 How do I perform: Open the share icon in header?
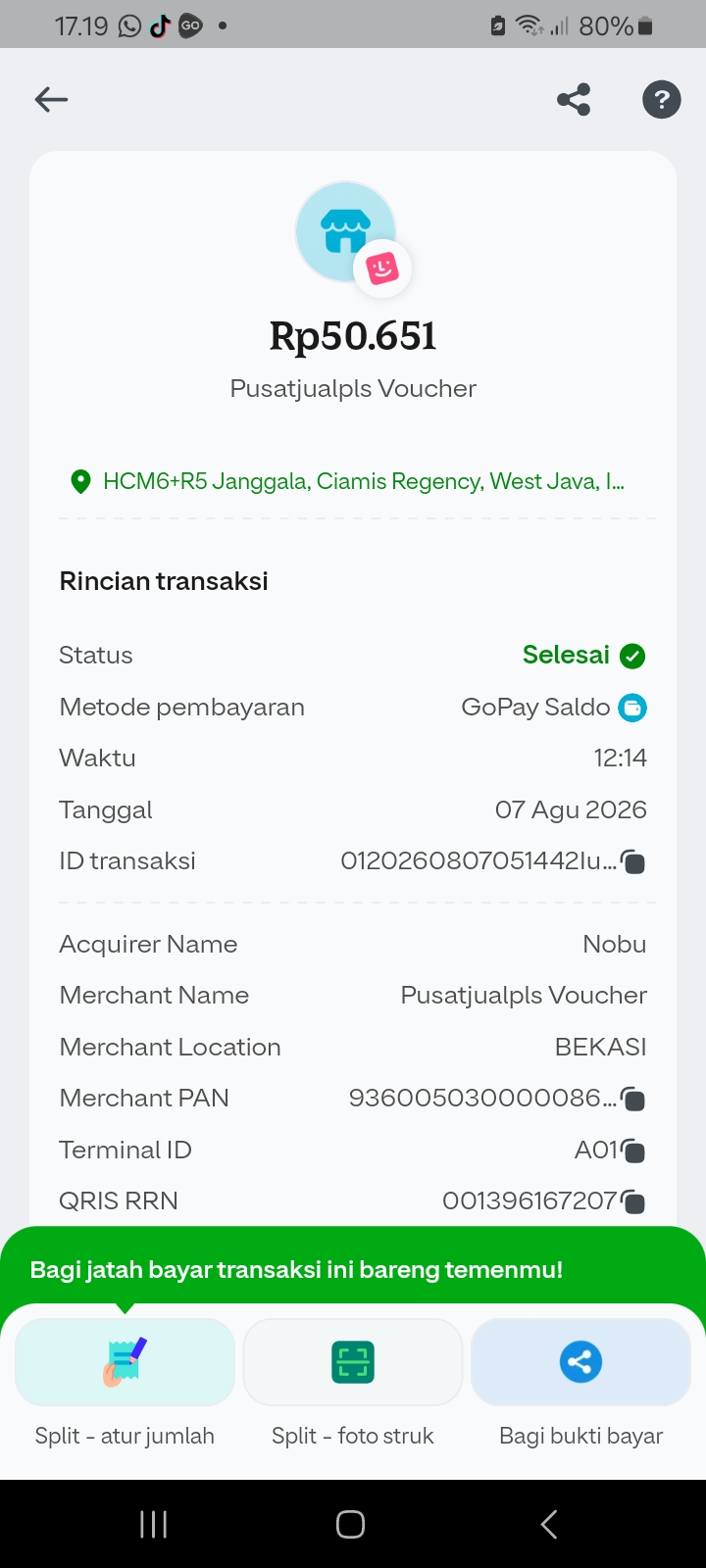574,99
